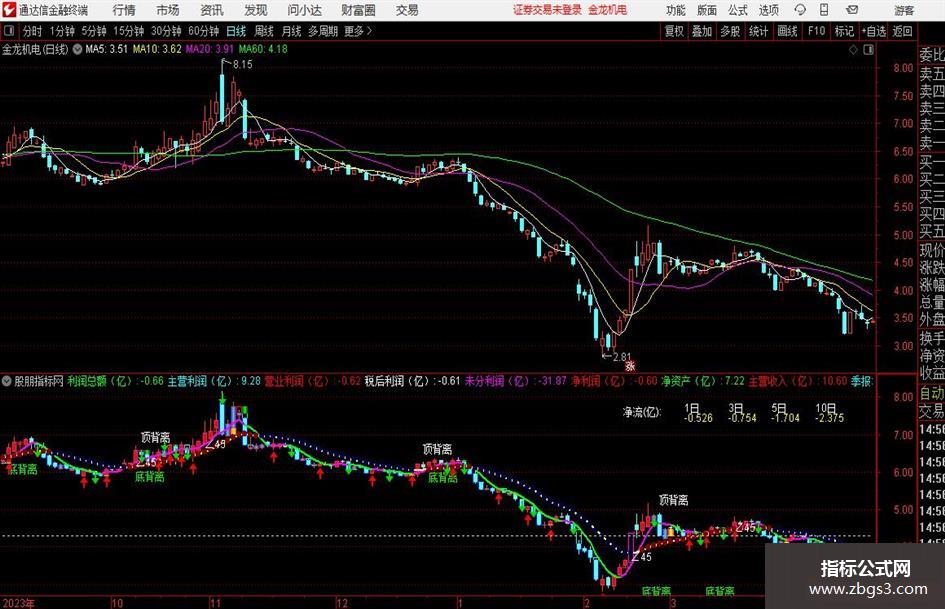Open F10 company information
This screenshot has height=609, width=945.
pyautogui.click(x=816, y=31)
